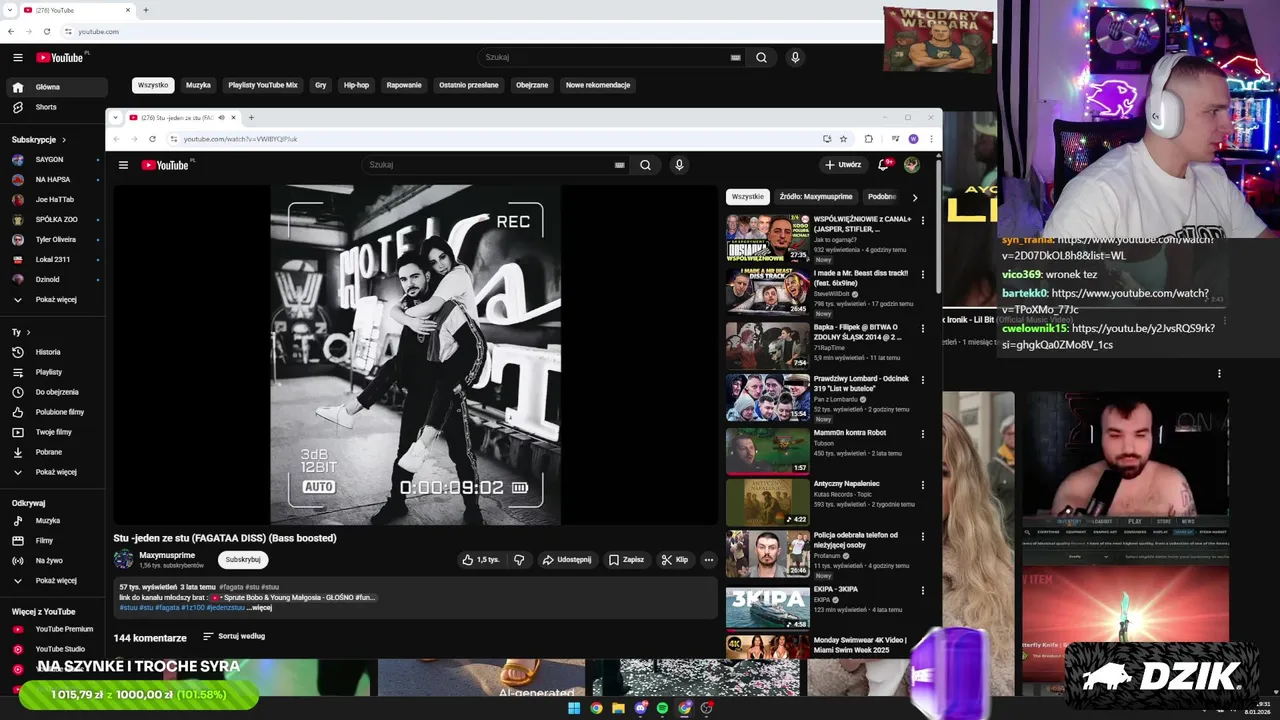The width and height of the screenshot is (1280, 720).
Task: Reload the front Chrome window page
Action: pos(152,139)
